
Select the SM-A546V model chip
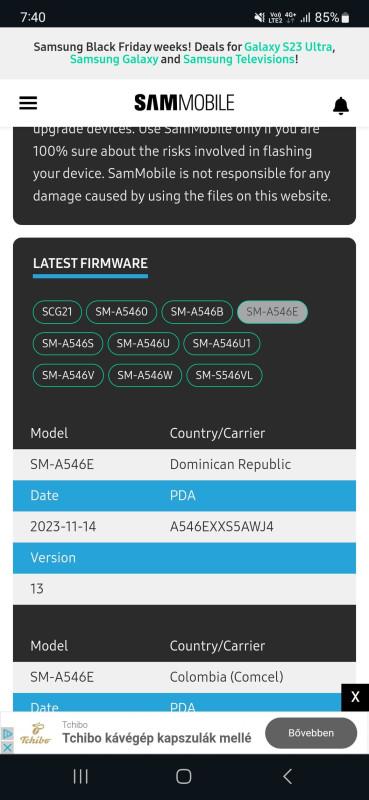click(x=68, y=376)
